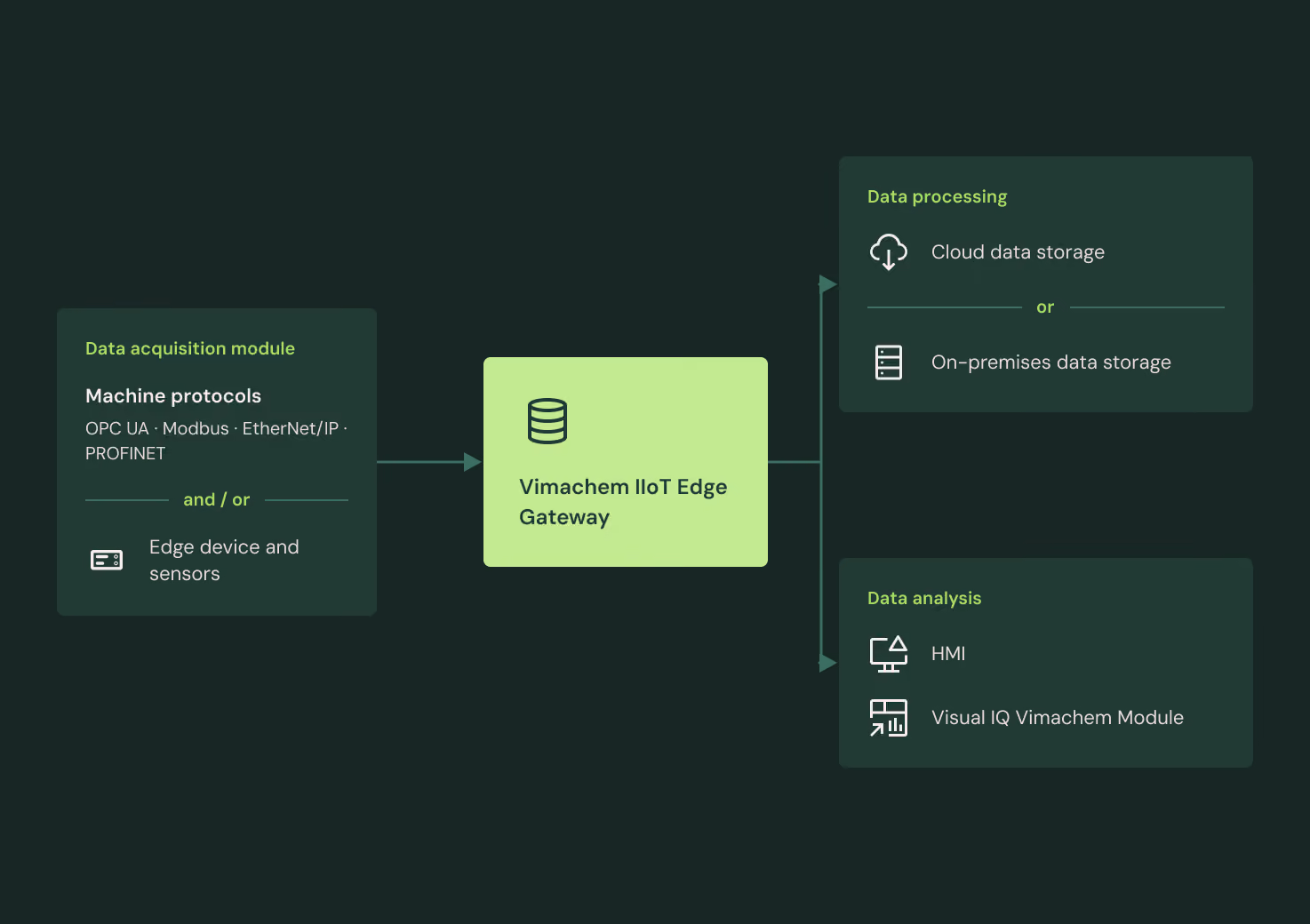This screenshot has height=924, width=1310.
Task: Select the "Data processing" heading
Action: tap(938, 196)
